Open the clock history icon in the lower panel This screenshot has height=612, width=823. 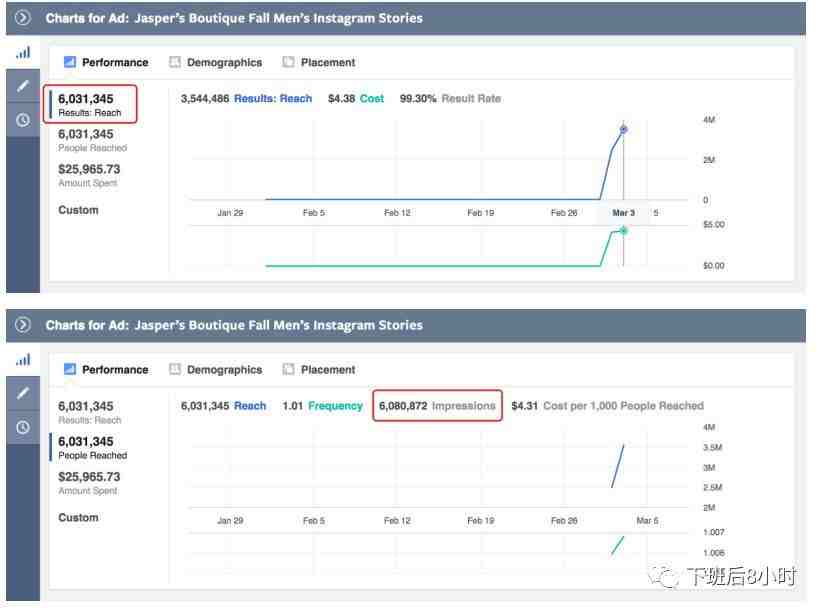[23, 427]
